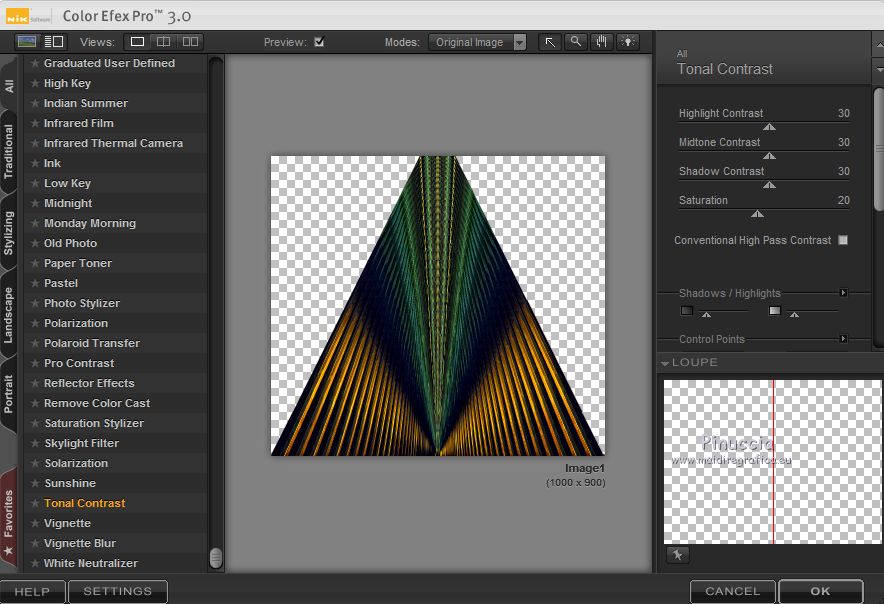Screen dimensions: 884x604
Task: Switch to split preview view
Action: point(163,42)
